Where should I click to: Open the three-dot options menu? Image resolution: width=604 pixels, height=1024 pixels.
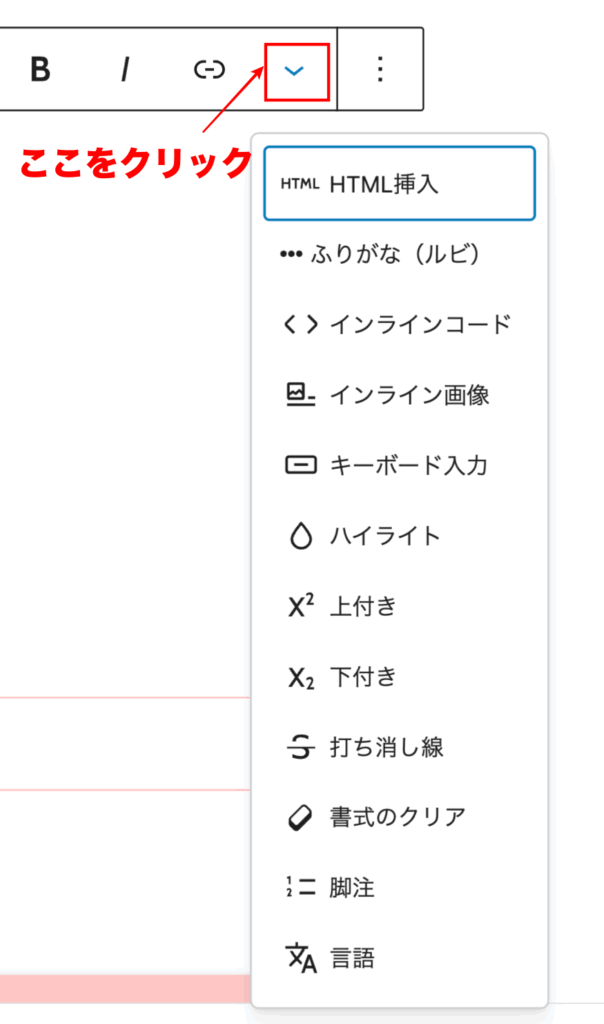click(379, 69)
